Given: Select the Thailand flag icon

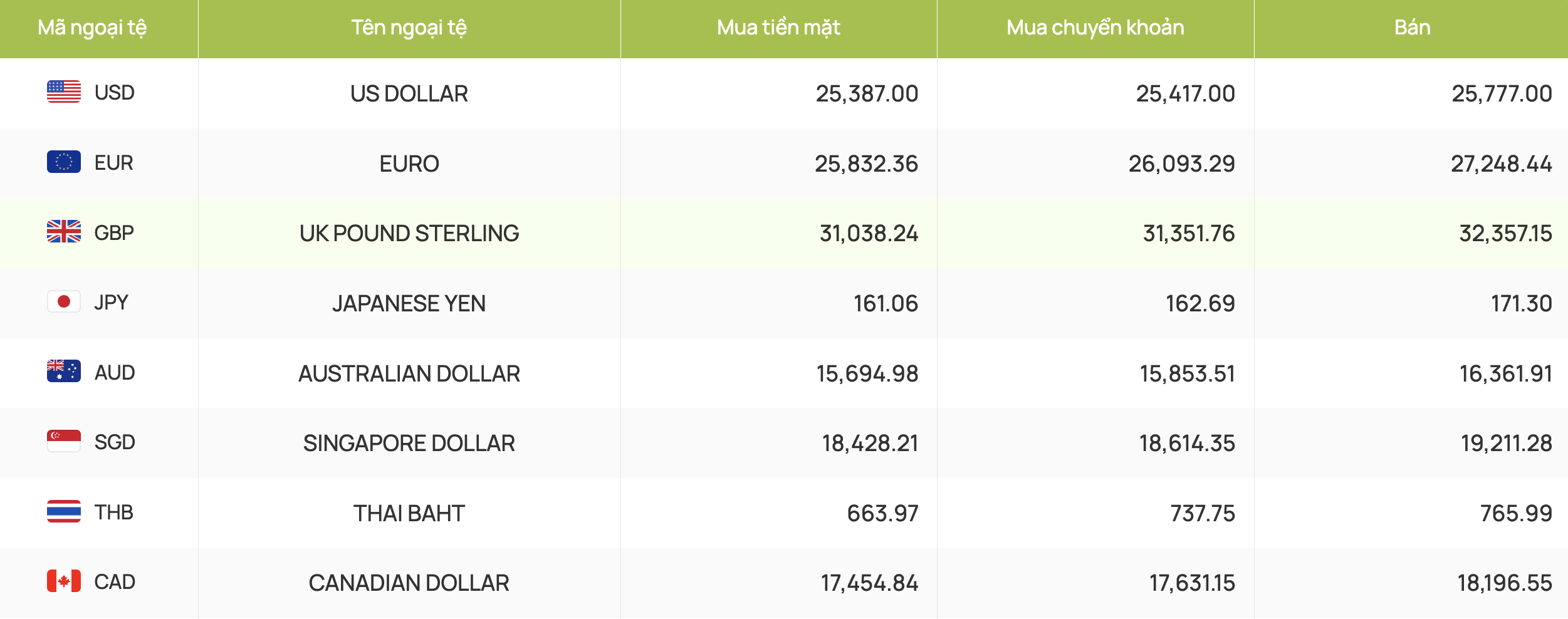Looking at the screenshot, I should 64,512.
